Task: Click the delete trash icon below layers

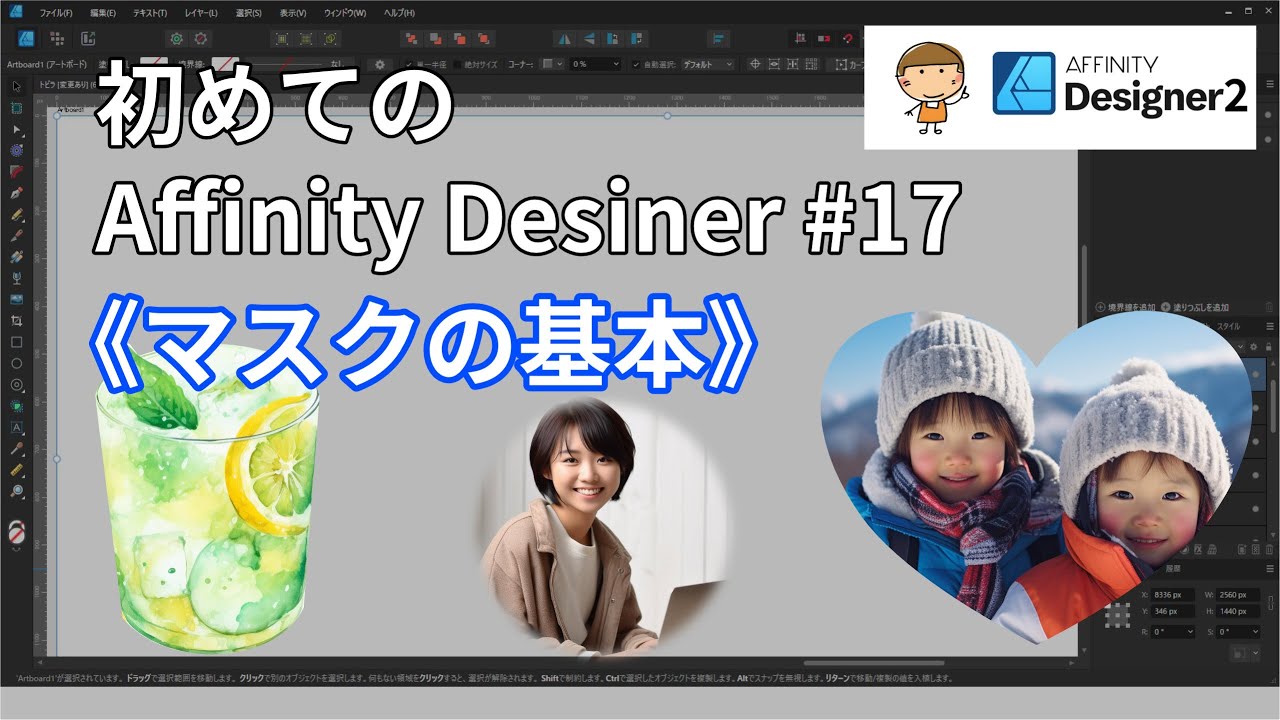Action: coord(1270,548)
